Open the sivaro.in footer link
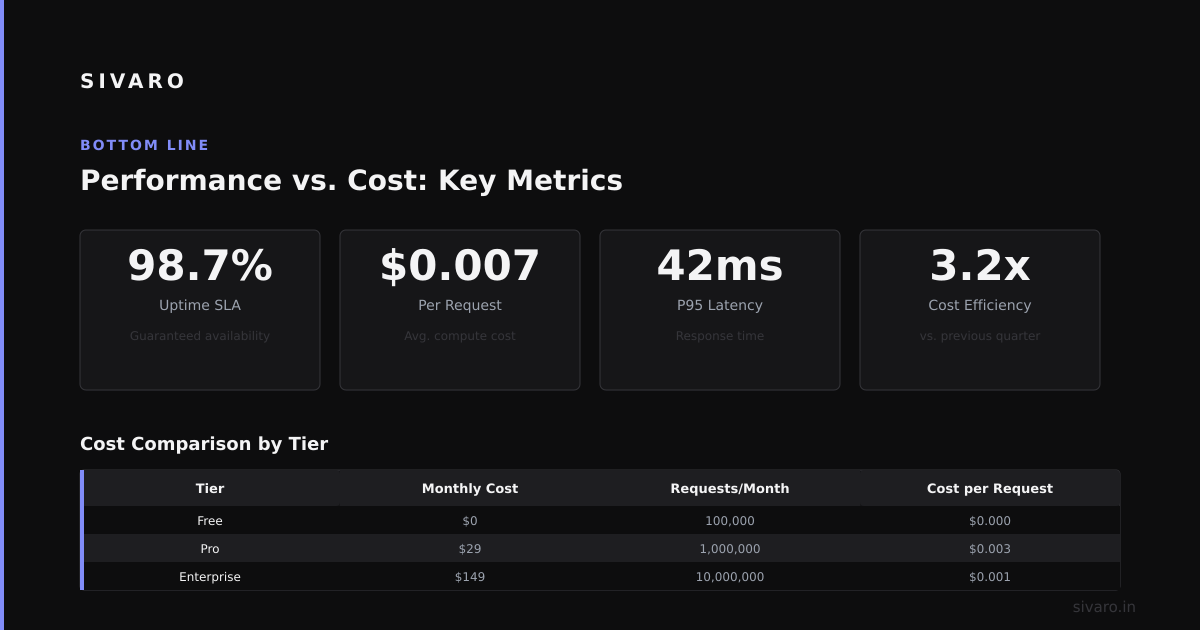This screenshot has width=1200, height=630. tap(1104, 607)
